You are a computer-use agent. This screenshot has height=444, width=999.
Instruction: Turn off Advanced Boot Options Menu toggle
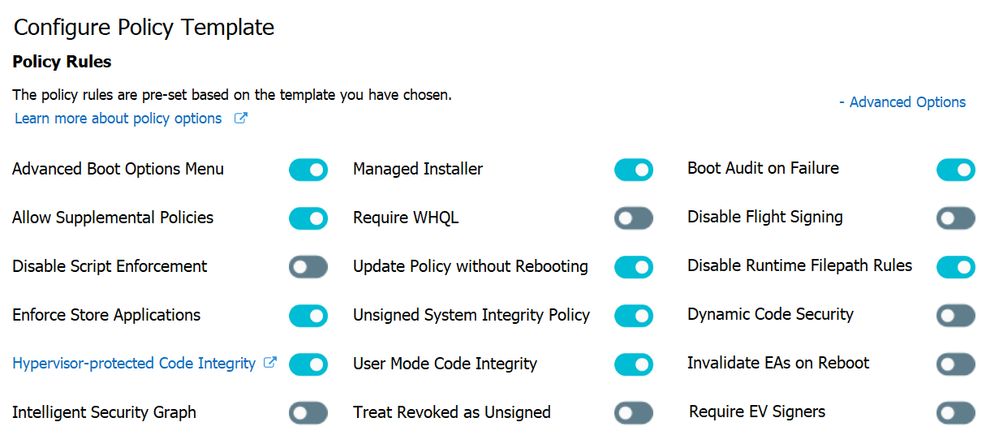(308, 170)
